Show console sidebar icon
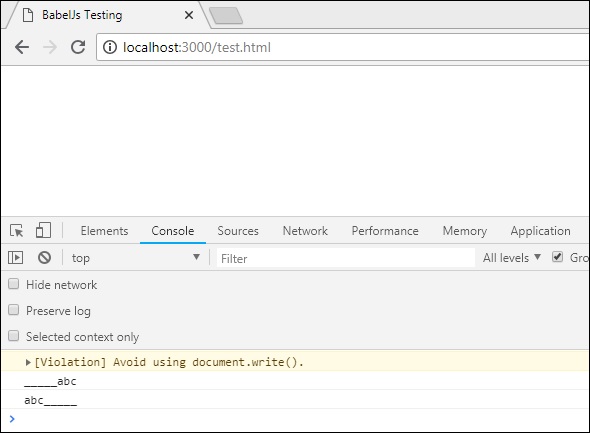Viewport: 590px width, 433px height. tap(15, 258)
